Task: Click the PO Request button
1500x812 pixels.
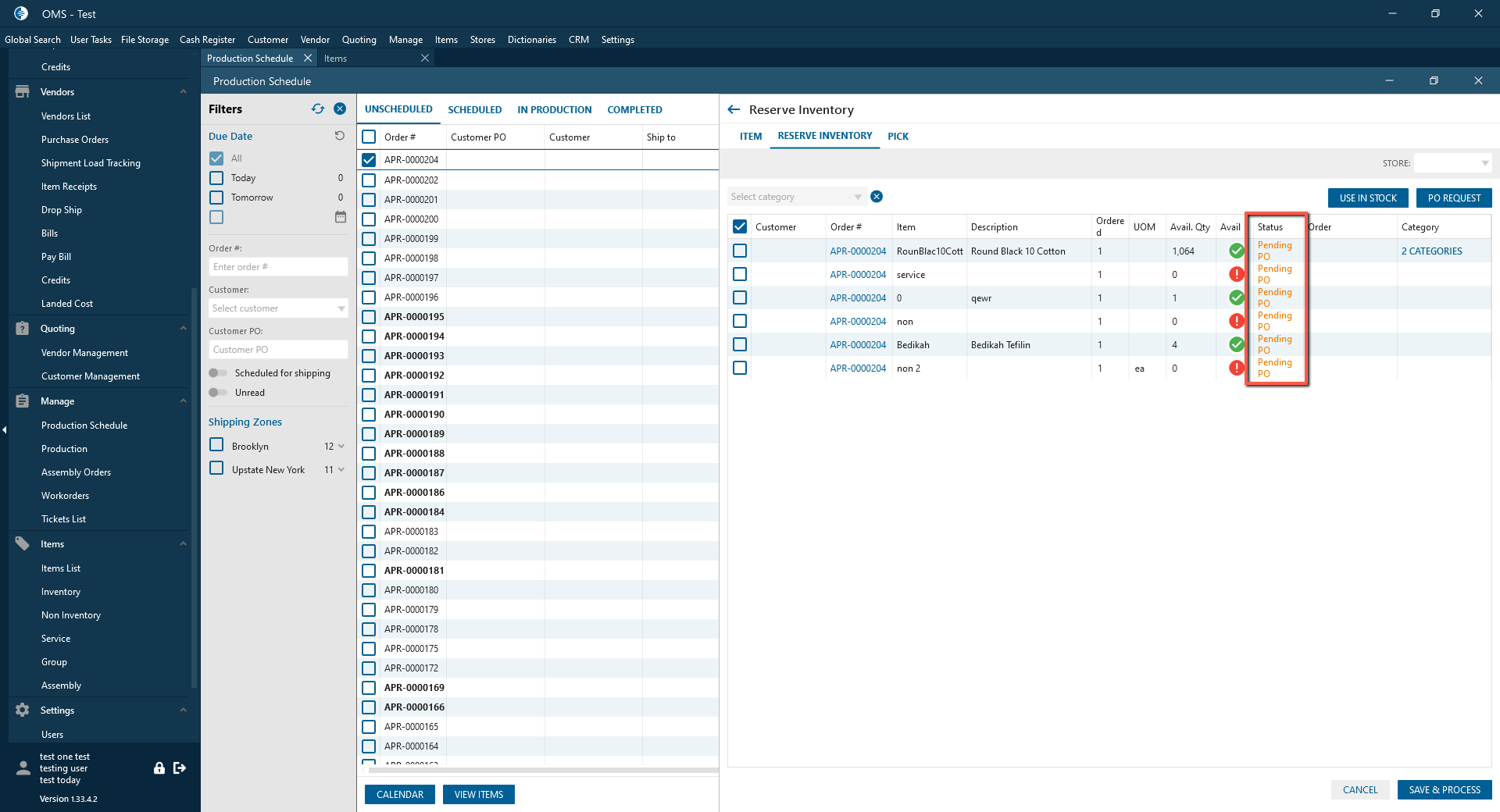Action: point(1453,198)
